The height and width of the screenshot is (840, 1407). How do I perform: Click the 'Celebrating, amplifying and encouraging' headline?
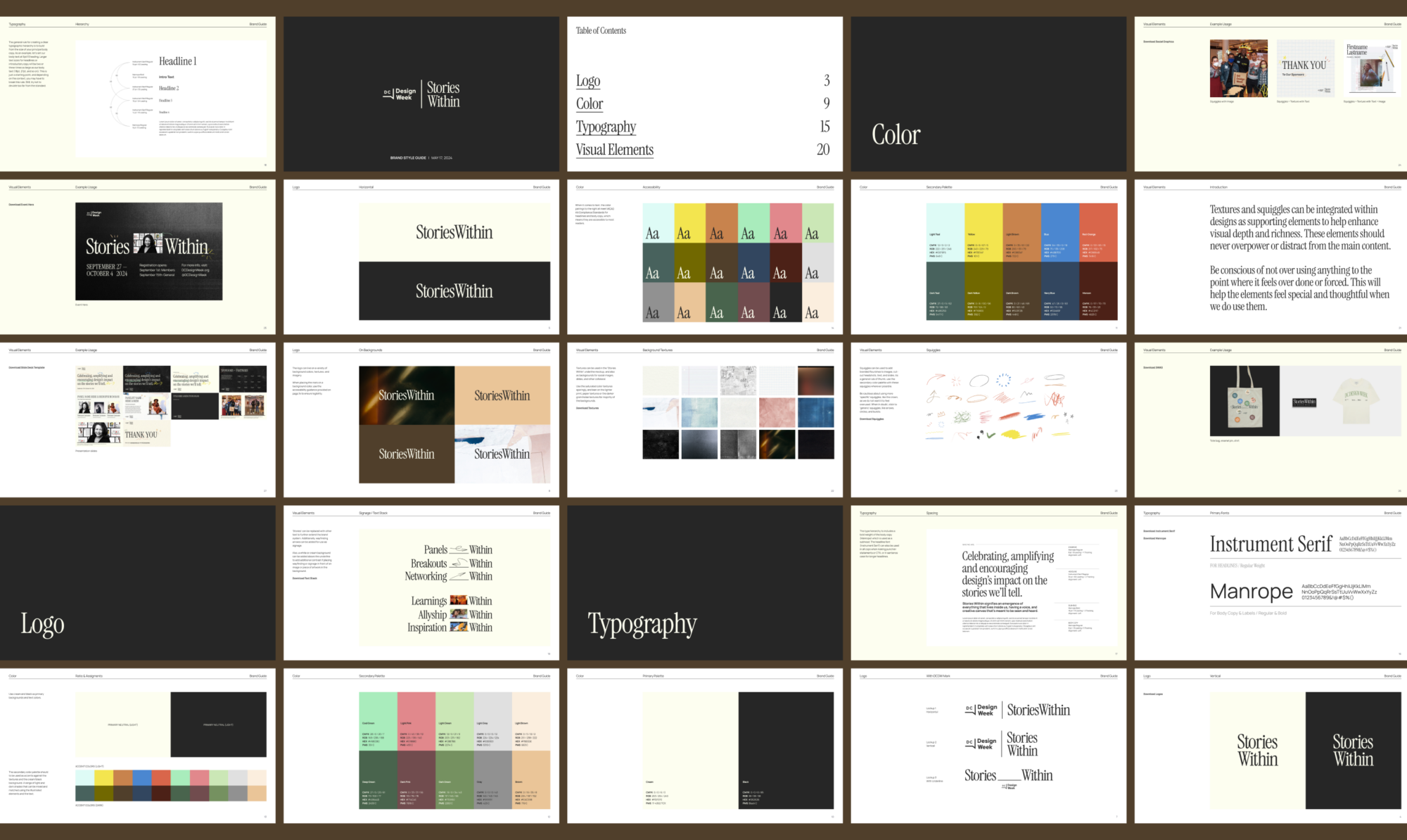tap(1008, 574)
